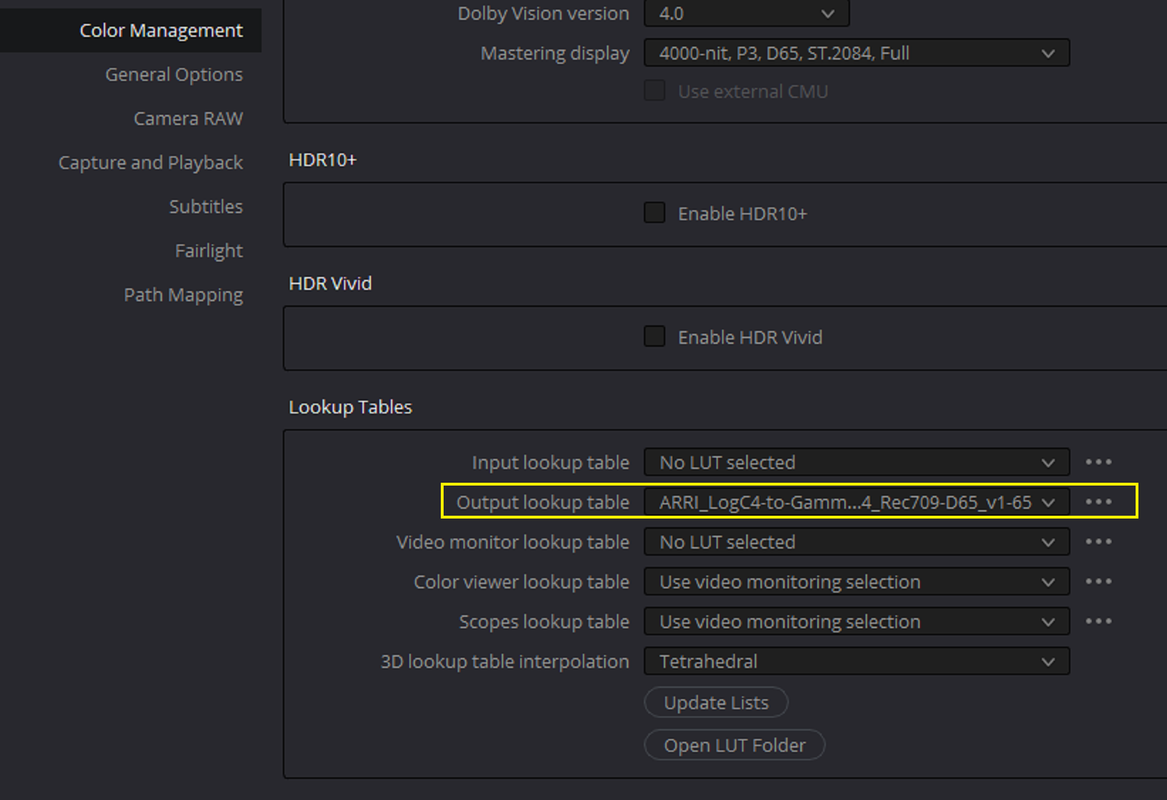Open Fairlight settings page
This screenshot has height=800, width=1167.
point(208,251)
